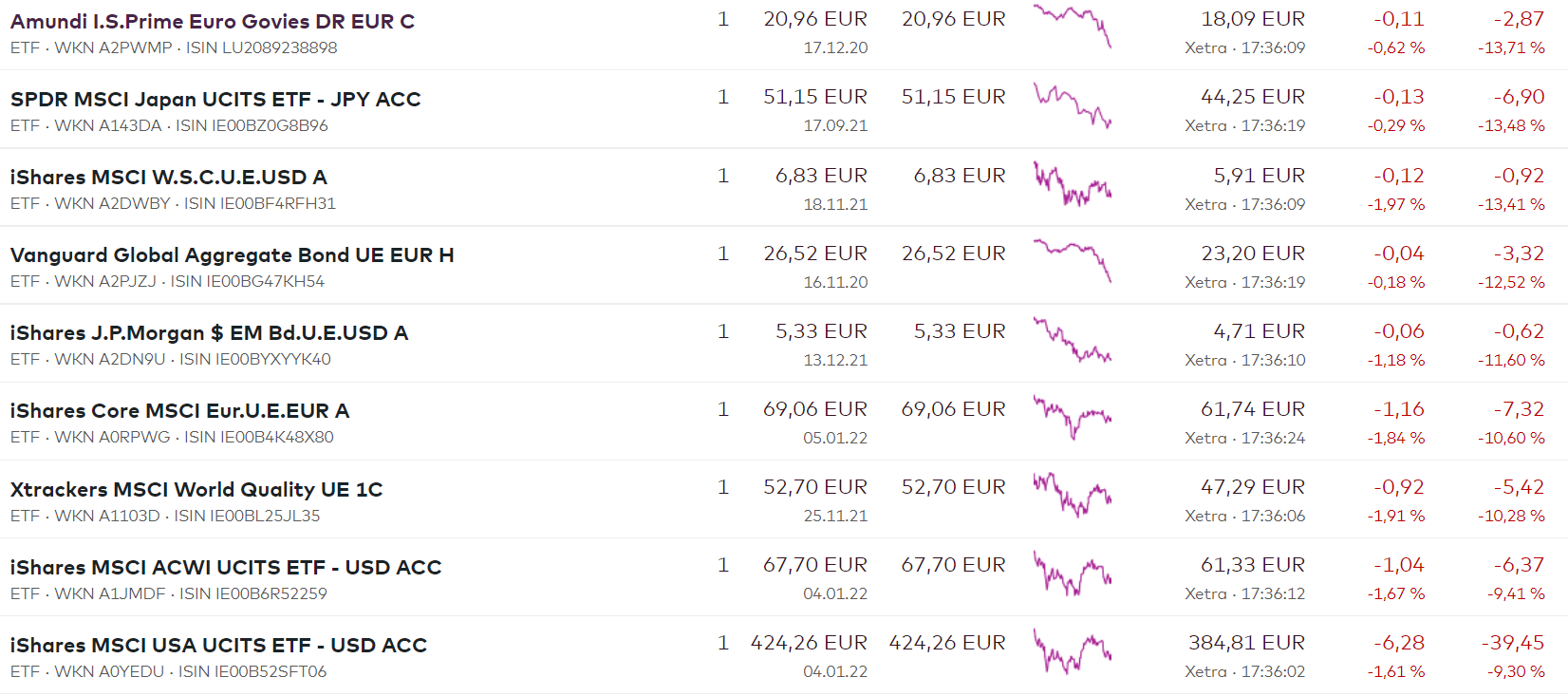Open Vanguard Global Aggregate Bond chart

tap(1073, 261)
